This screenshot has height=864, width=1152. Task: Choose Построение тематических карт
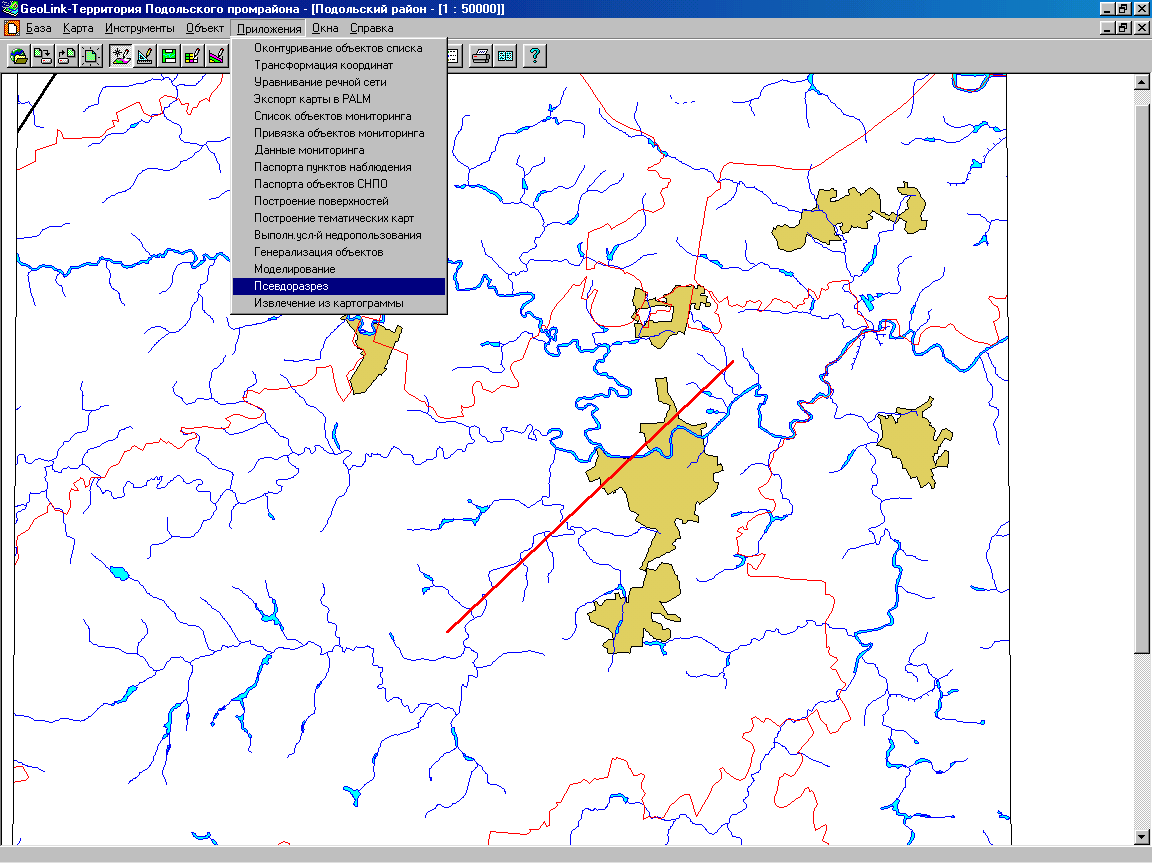point(339,218)
